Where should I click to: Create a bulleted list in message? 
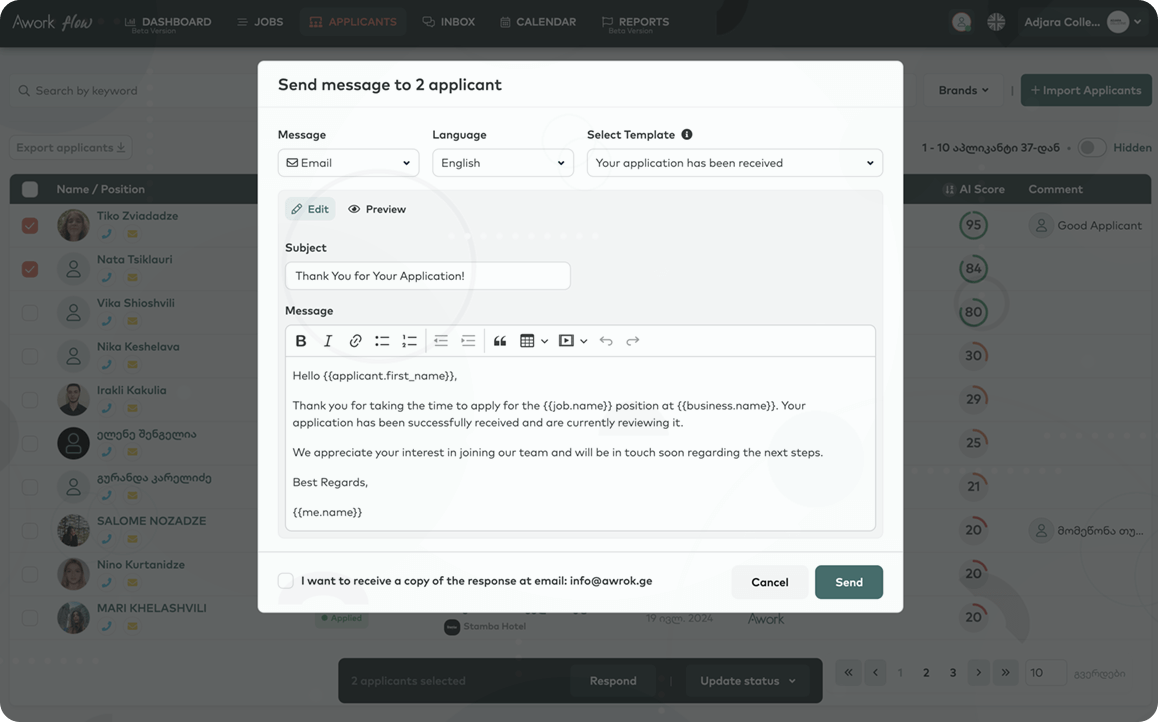click(x=382, y=341)
